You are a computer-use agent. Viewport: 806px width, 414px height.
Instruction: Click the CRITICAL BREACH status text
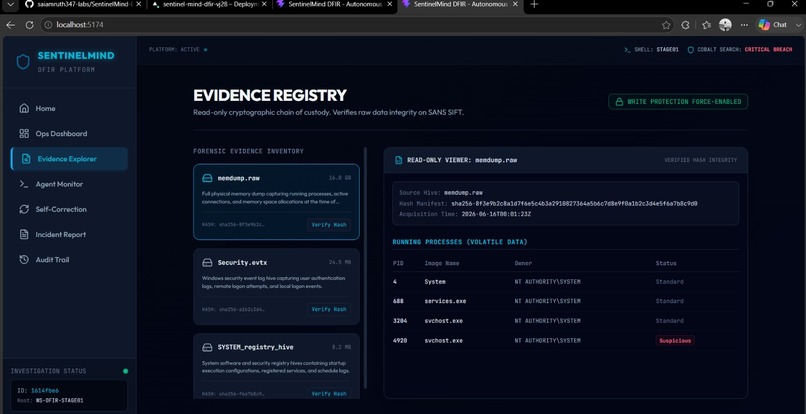point(768,50)
